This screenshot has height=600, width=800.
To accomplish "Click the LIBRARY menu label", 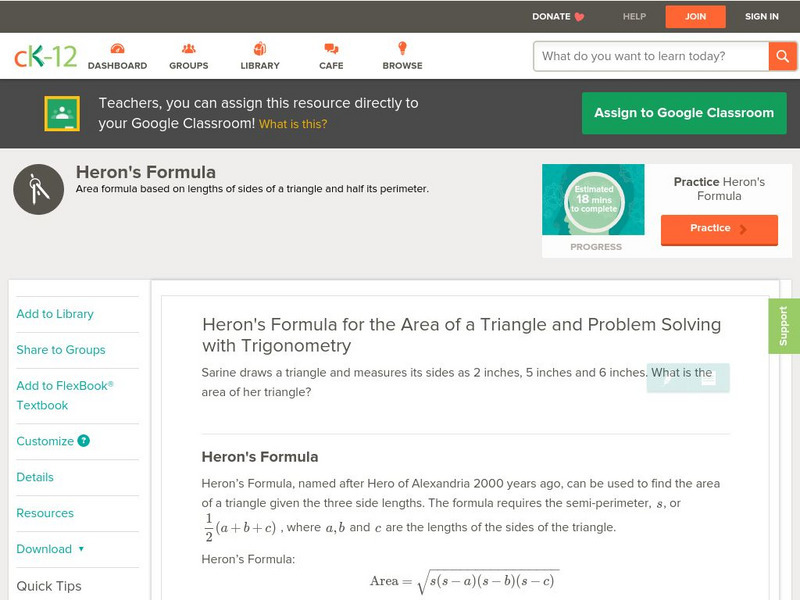I will tap(260, 66).
